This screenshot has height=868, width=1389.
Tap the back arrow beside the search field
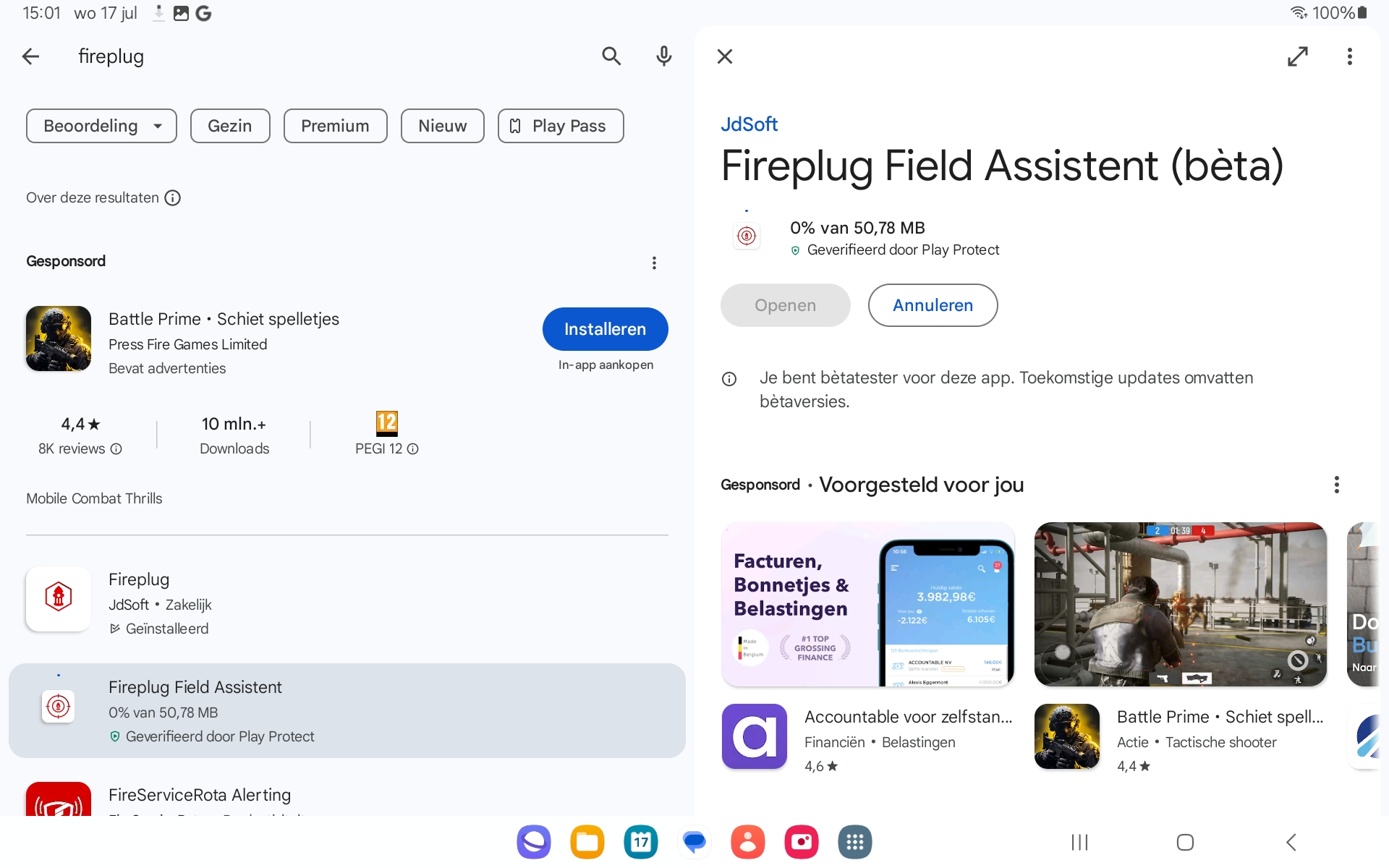click(x=30, y=56)
